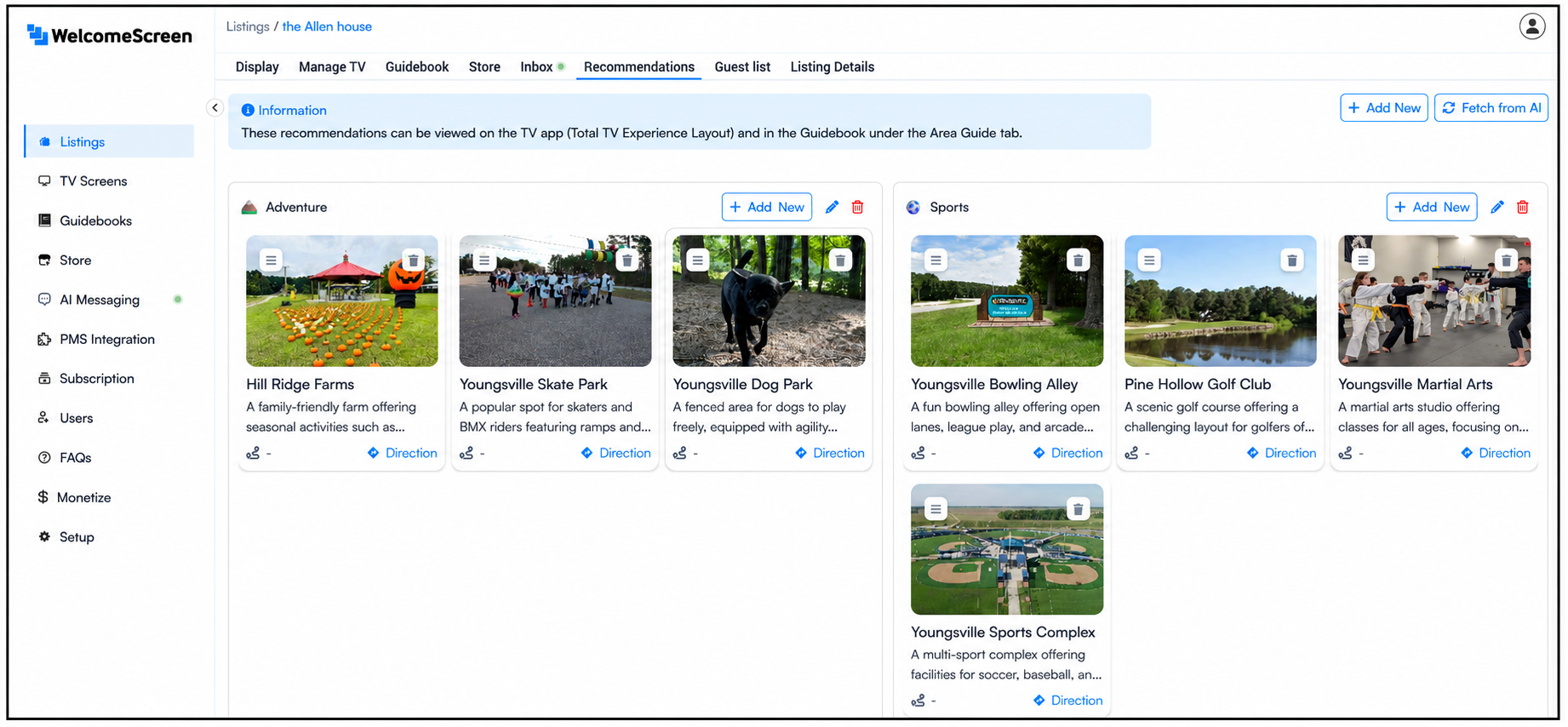Switch to the Store tab
Screen dimensions: 1568x727
pos(484,66)
